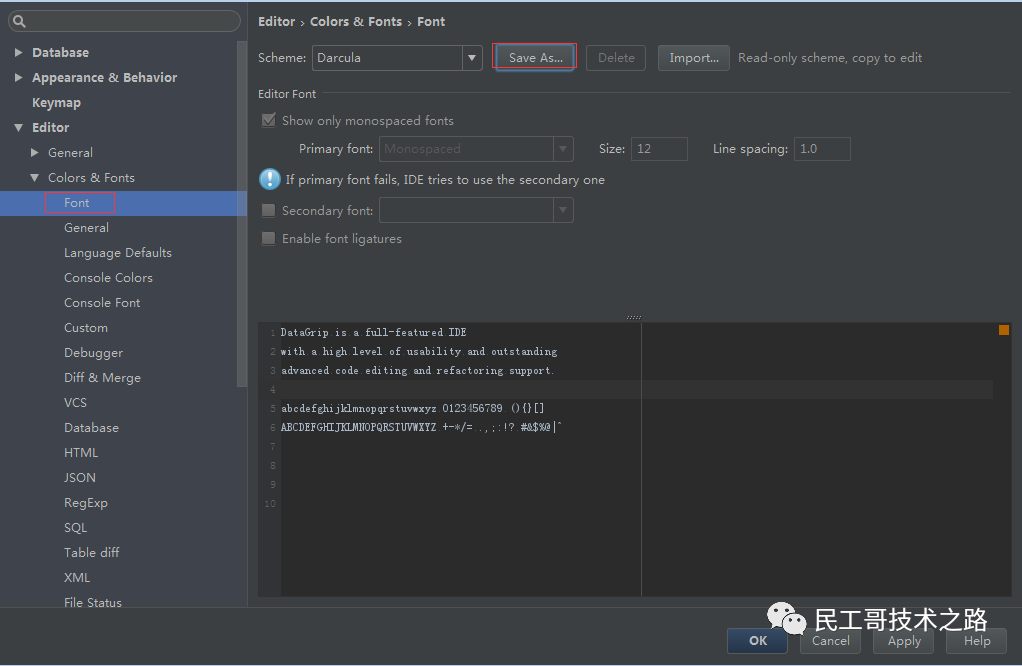Enable the Secondary font checkbox
The image size is (1022, 666).
click(x=268, y=210)
